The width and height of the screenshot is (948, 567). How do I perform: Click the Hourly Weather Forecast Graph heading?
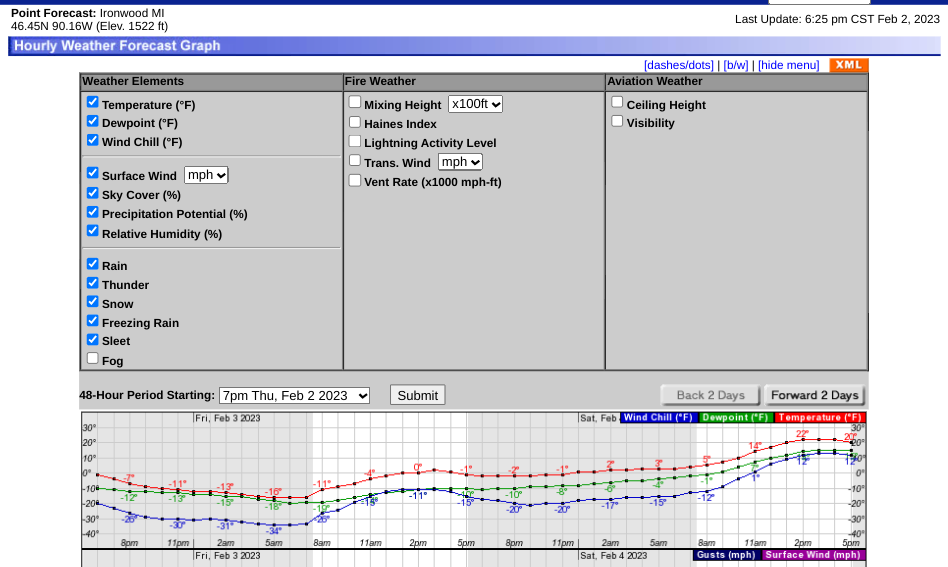coord(117,46)
